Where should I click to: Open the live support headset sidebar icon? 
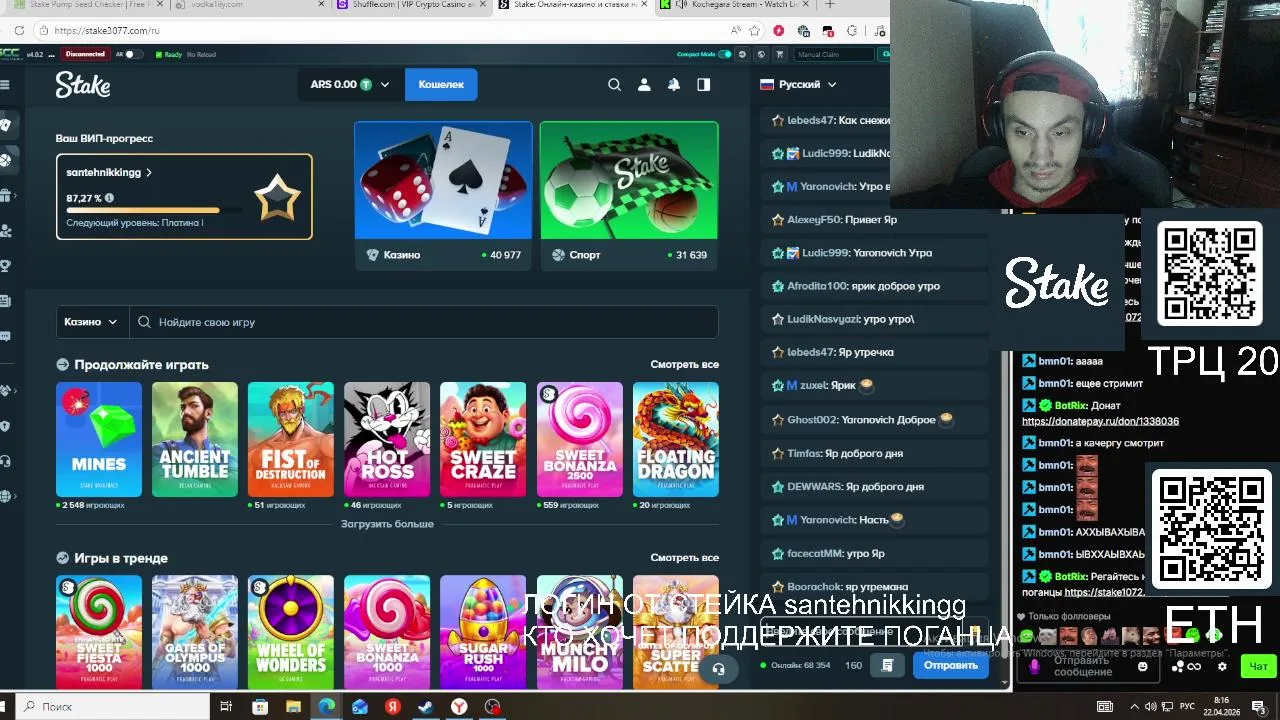tap(5, 461)
